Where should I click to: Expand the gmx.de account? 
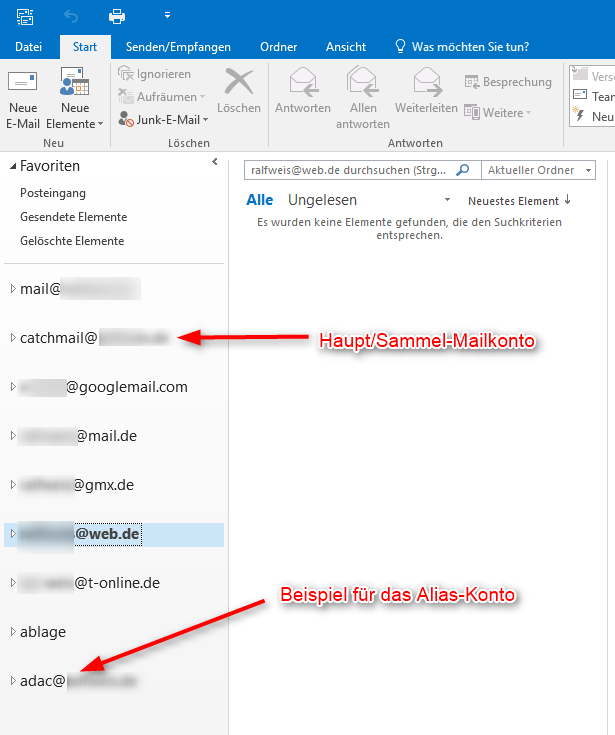click(x=13, y=485)
